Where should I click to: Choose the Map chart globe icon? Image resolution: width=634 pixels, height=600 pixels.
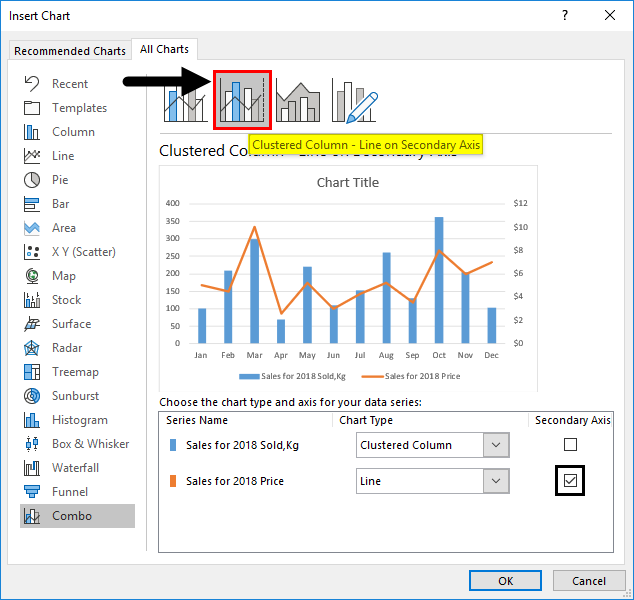coord(32,276)
